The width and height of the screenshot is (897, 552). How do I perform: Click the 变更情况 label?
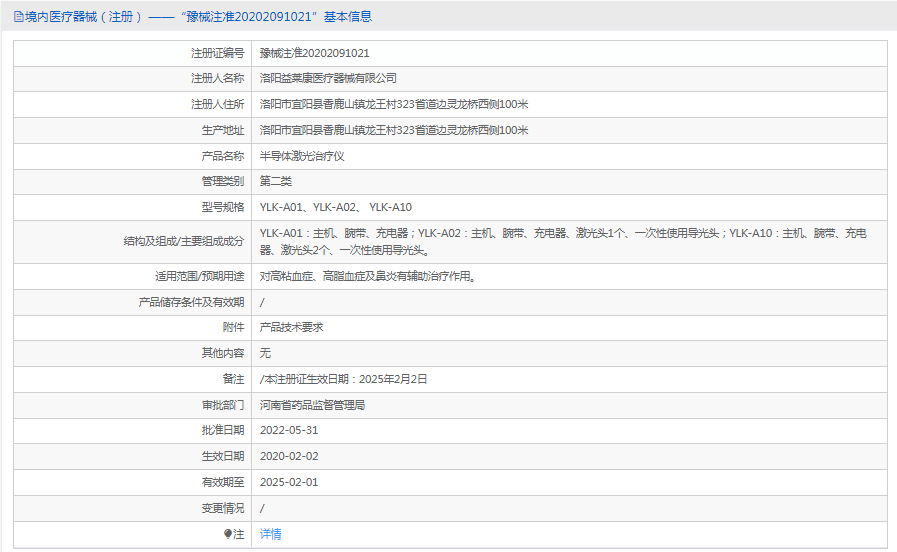coord(223,508)
